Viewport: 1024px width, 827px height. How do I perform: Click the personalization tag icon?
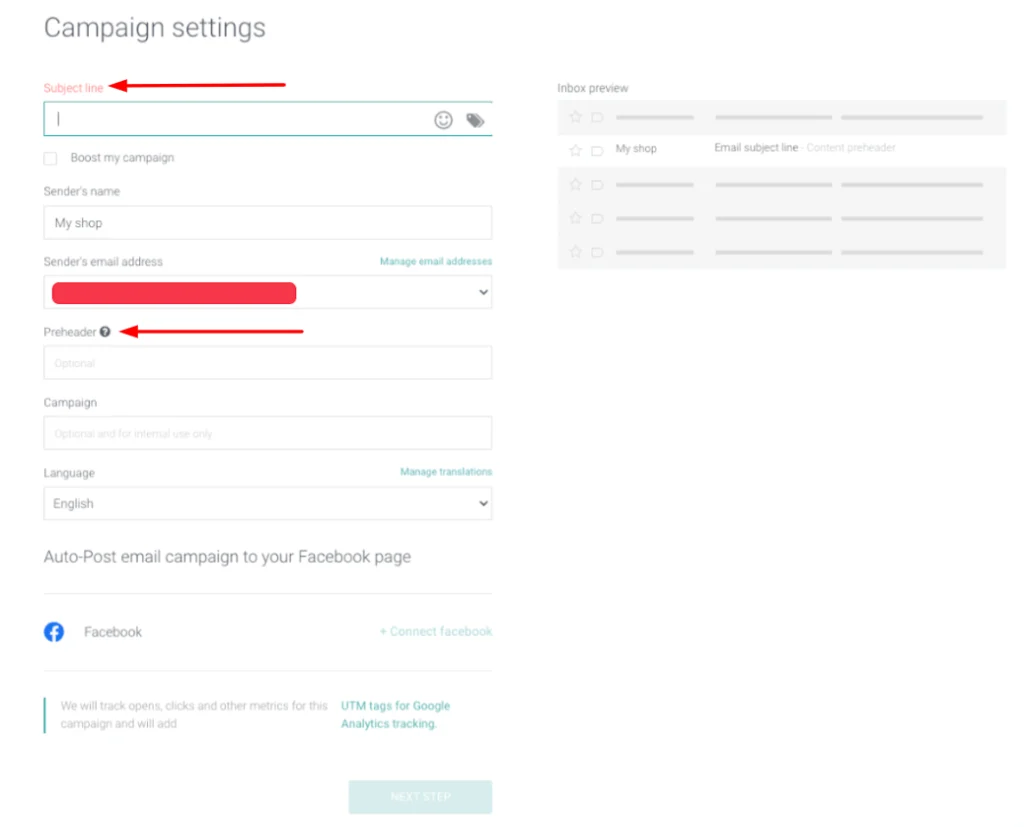pos(475,120)
